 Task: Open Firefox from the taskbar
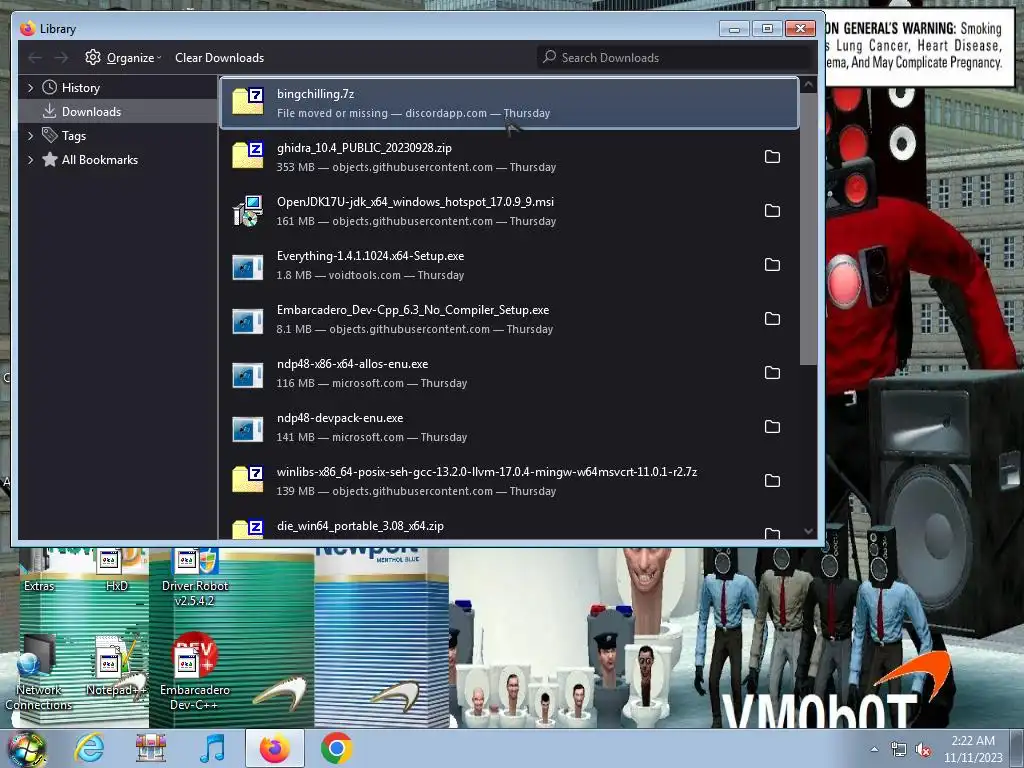coord(275,748)
